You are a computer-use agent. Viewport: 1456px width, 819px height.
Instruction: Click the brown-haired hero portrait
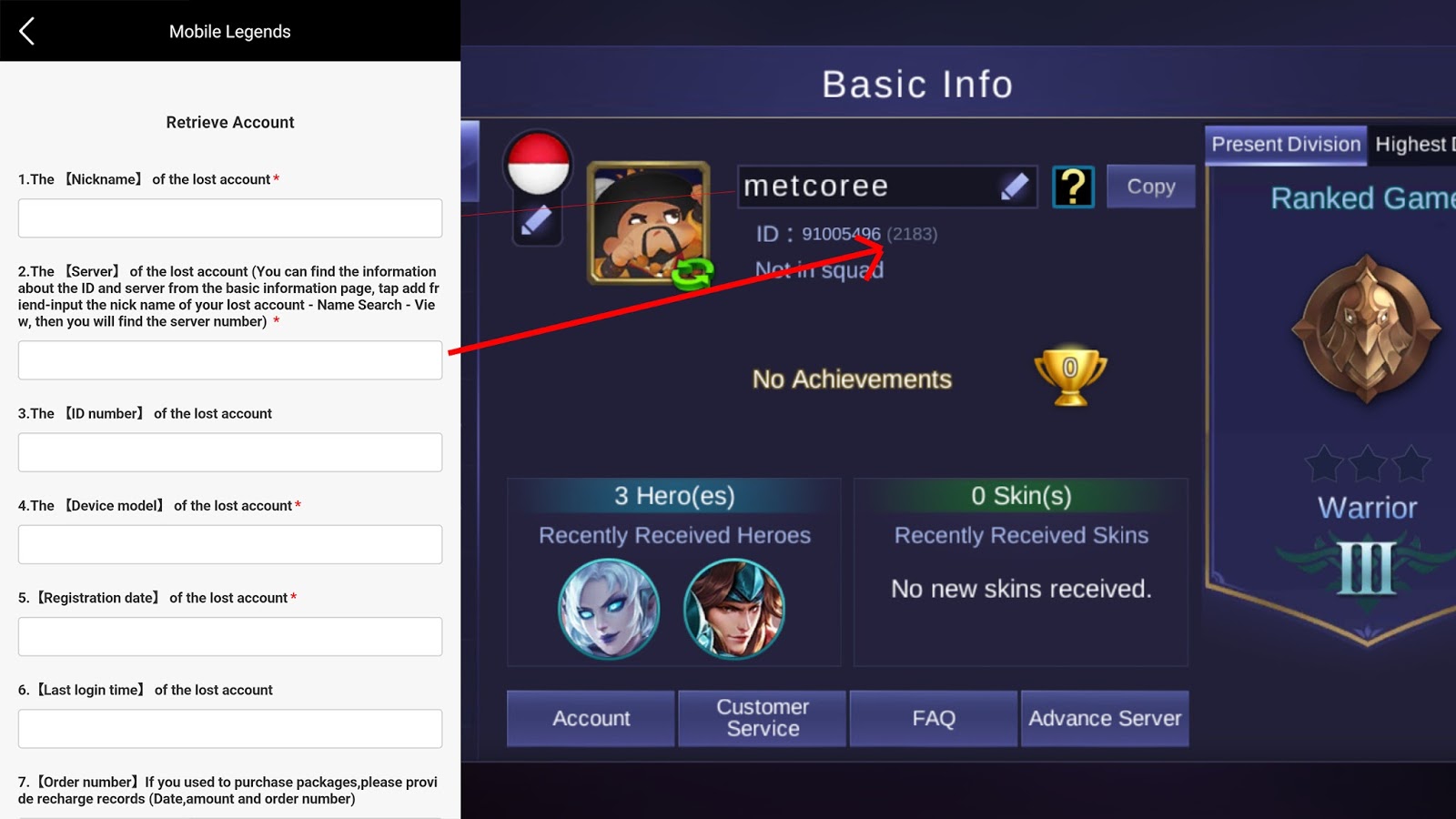[734, 609]
